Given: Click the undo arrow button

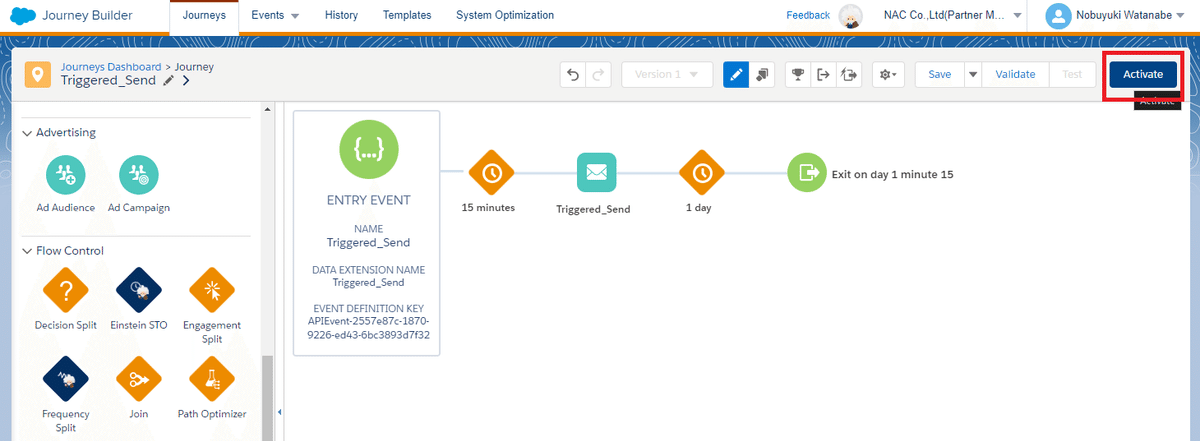Looking at the screenshot, I should [x=573, y=75].
